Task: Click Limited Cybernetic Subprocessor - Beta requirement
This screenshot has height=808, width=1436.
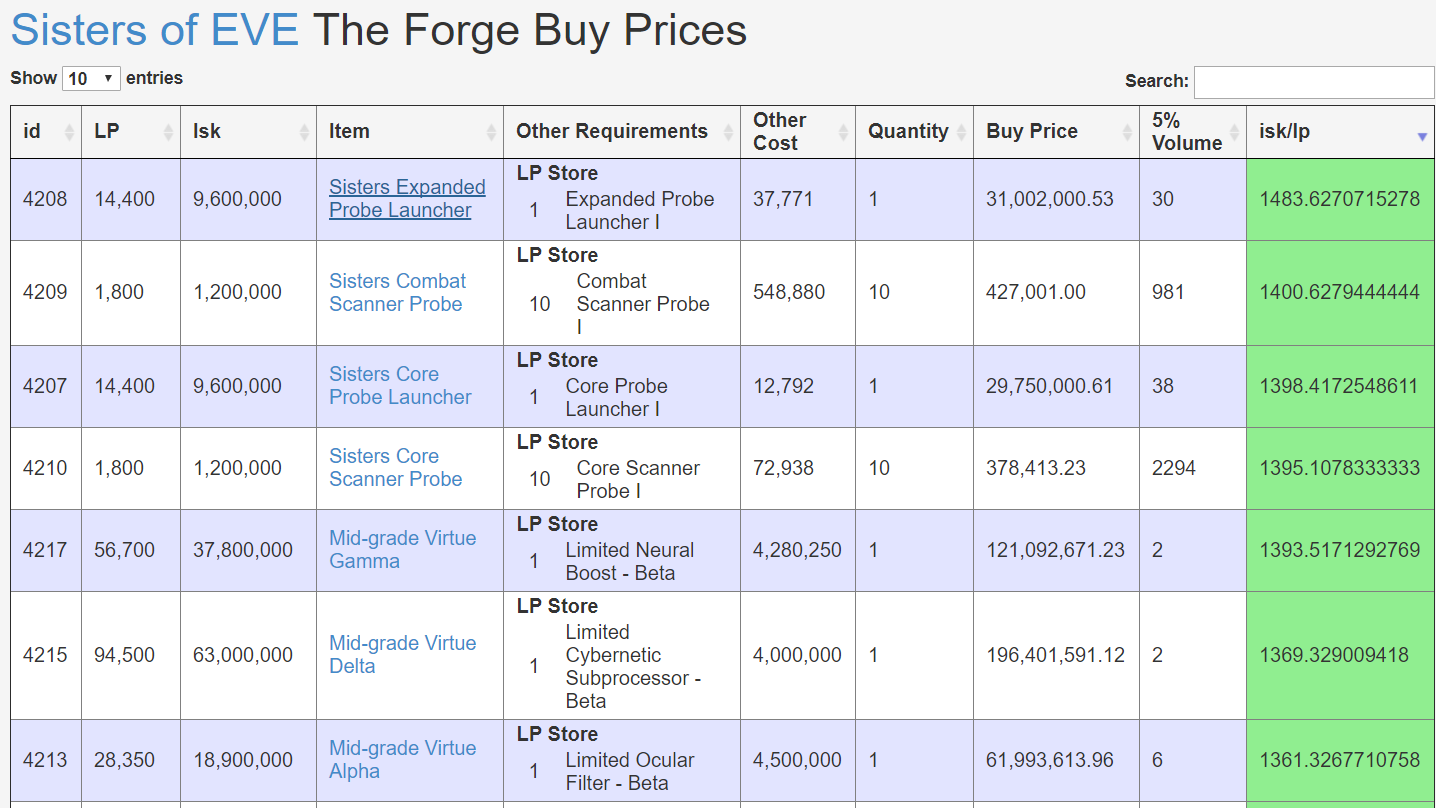Action: pyautogui.click(x=633, y=667)
